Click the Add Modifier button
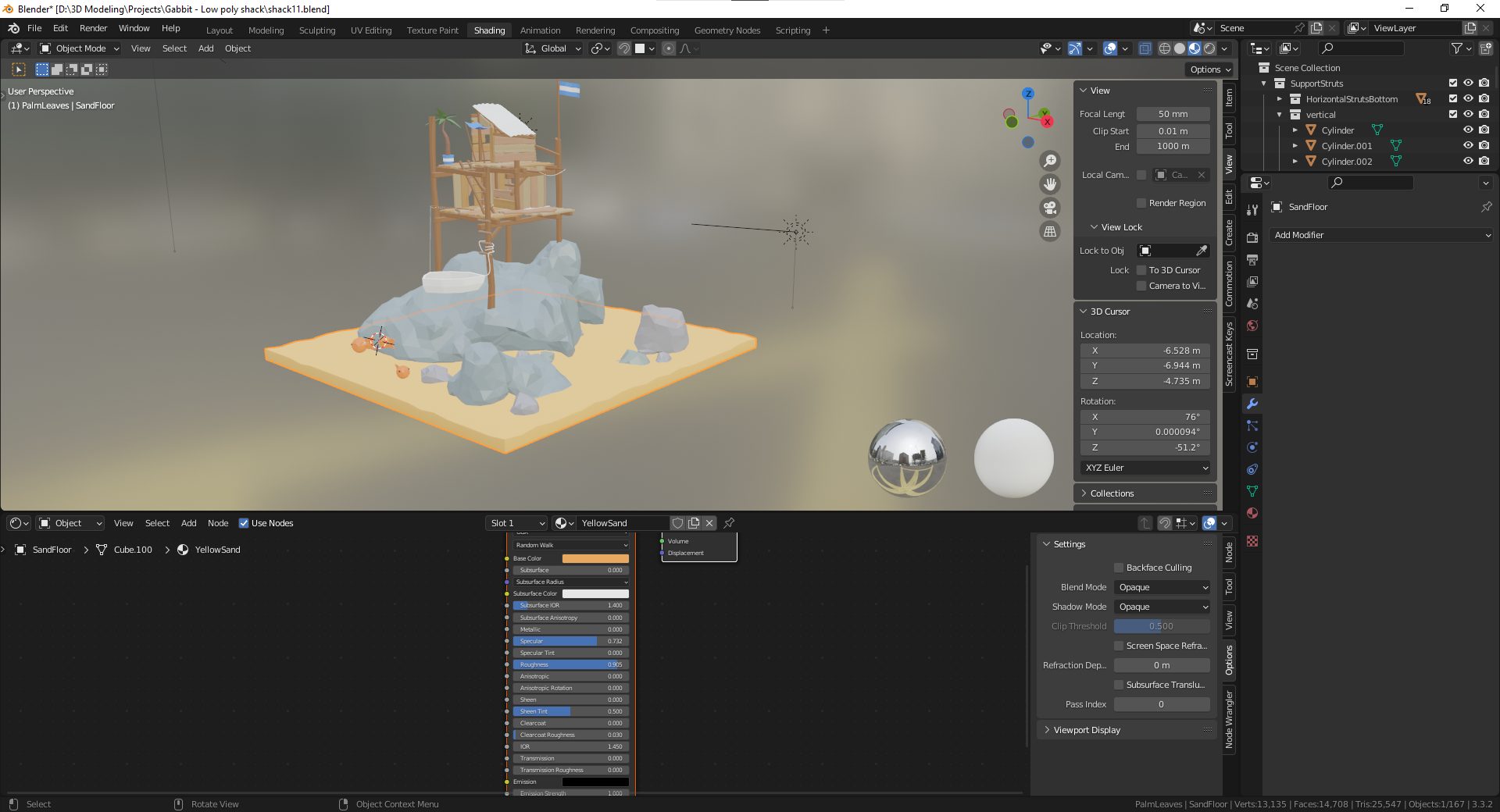The width and height of the screenshot is (1500, 812). click(x=1381, y=235)
